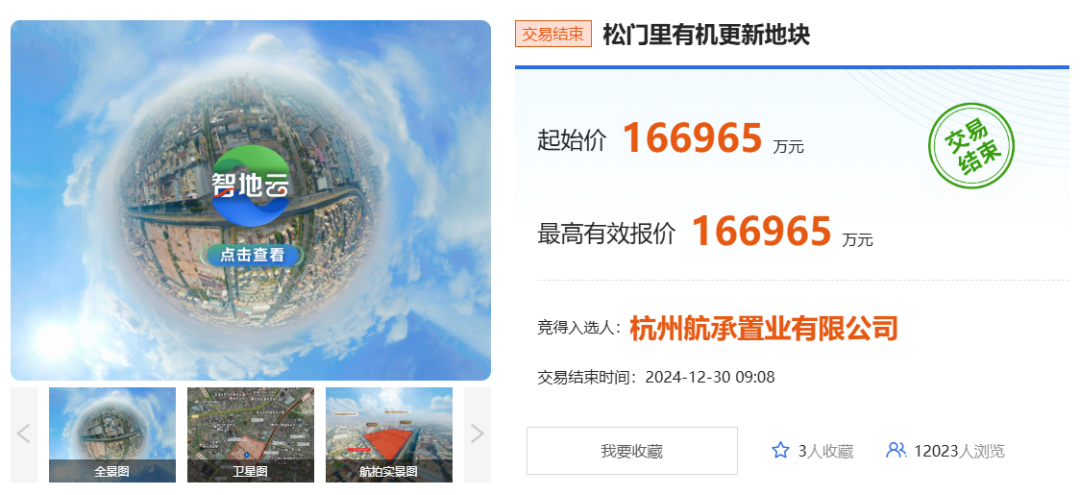Open panorama via 点击查看 button
Viewport: 1080px width, 495px height.
pyautogui.click(x=252, y=255)
